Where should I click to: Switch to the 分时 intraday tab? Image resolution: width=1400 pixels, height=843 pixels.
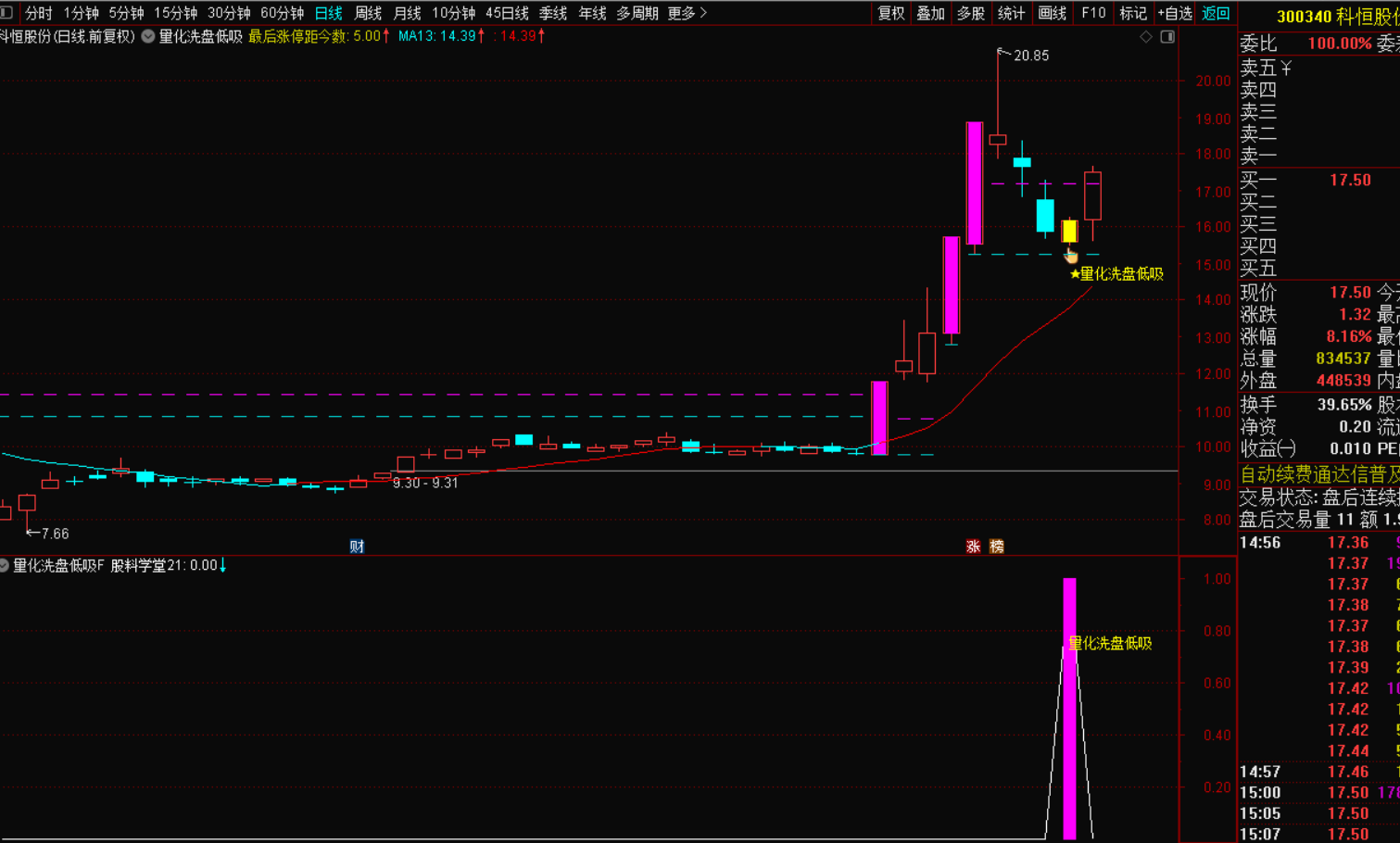tap(38, 13)
